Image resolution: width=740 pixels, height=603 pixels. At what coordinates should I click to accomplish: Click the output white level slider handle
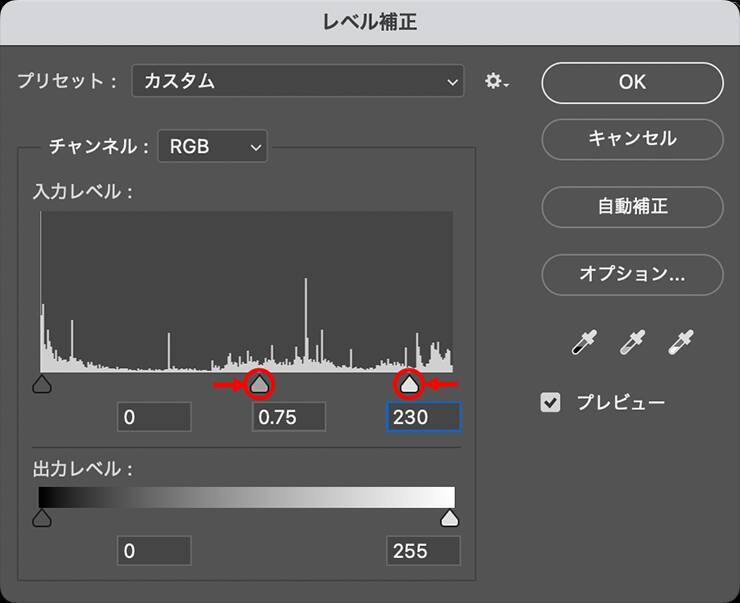(x=450, y=517)
